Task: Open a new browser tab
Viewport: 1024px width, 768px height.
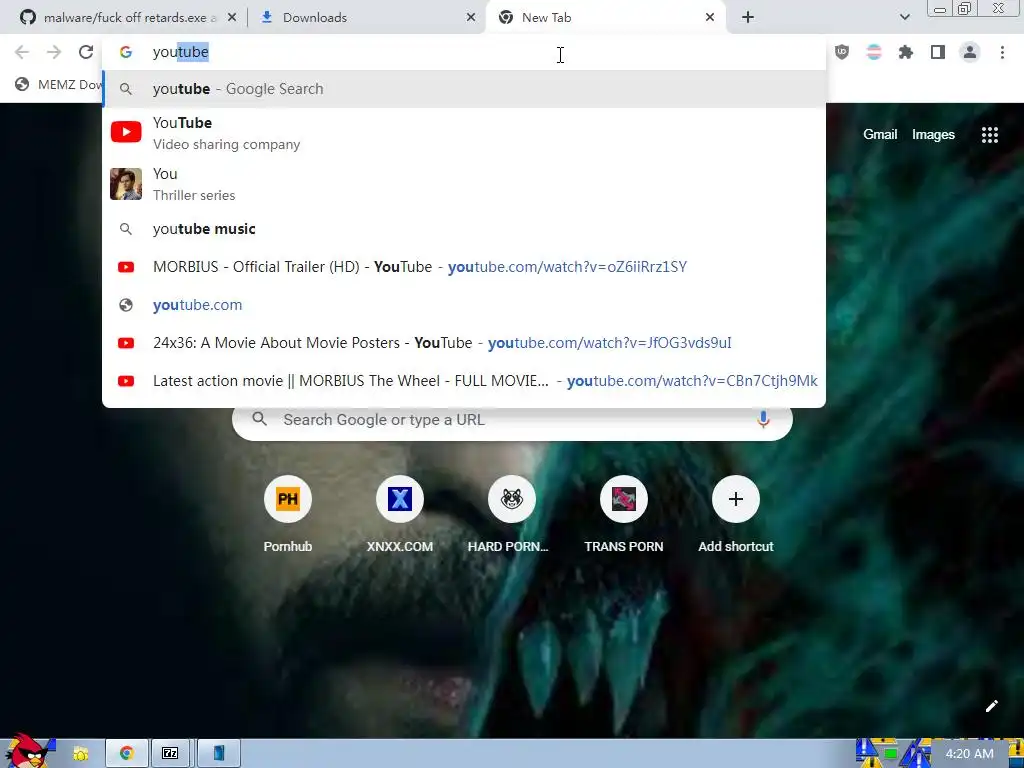Action: (x=748, y=18)
